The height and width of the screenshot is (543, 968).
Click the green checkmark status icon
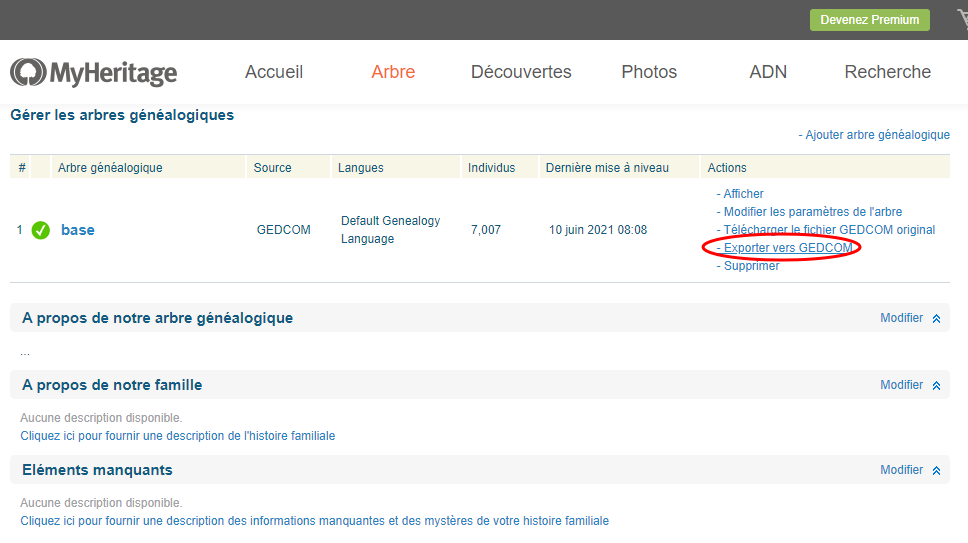41,230
